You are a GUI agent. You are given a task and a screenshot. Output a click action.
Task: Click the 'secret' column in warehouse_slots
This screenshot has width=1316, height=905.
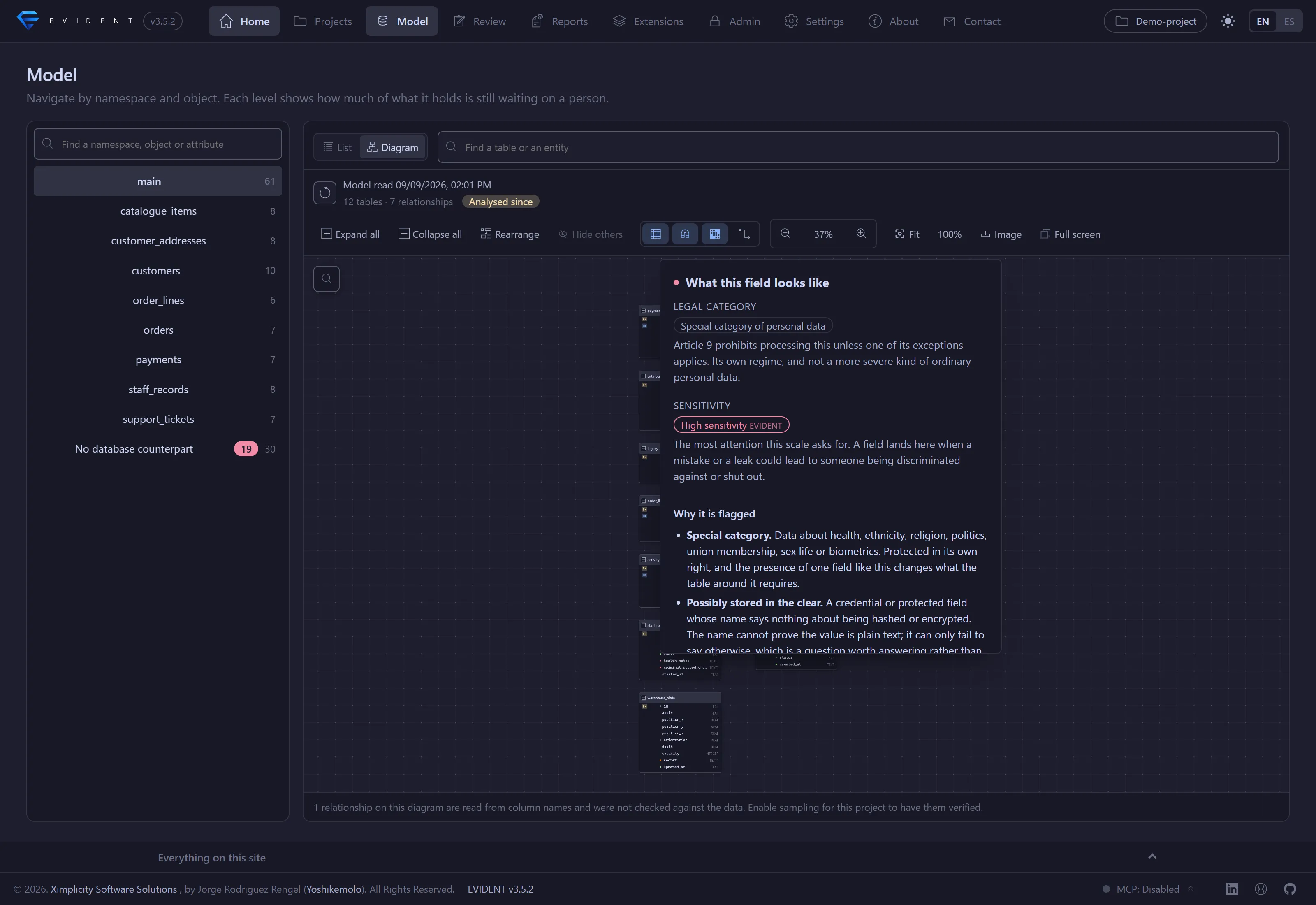680,760
